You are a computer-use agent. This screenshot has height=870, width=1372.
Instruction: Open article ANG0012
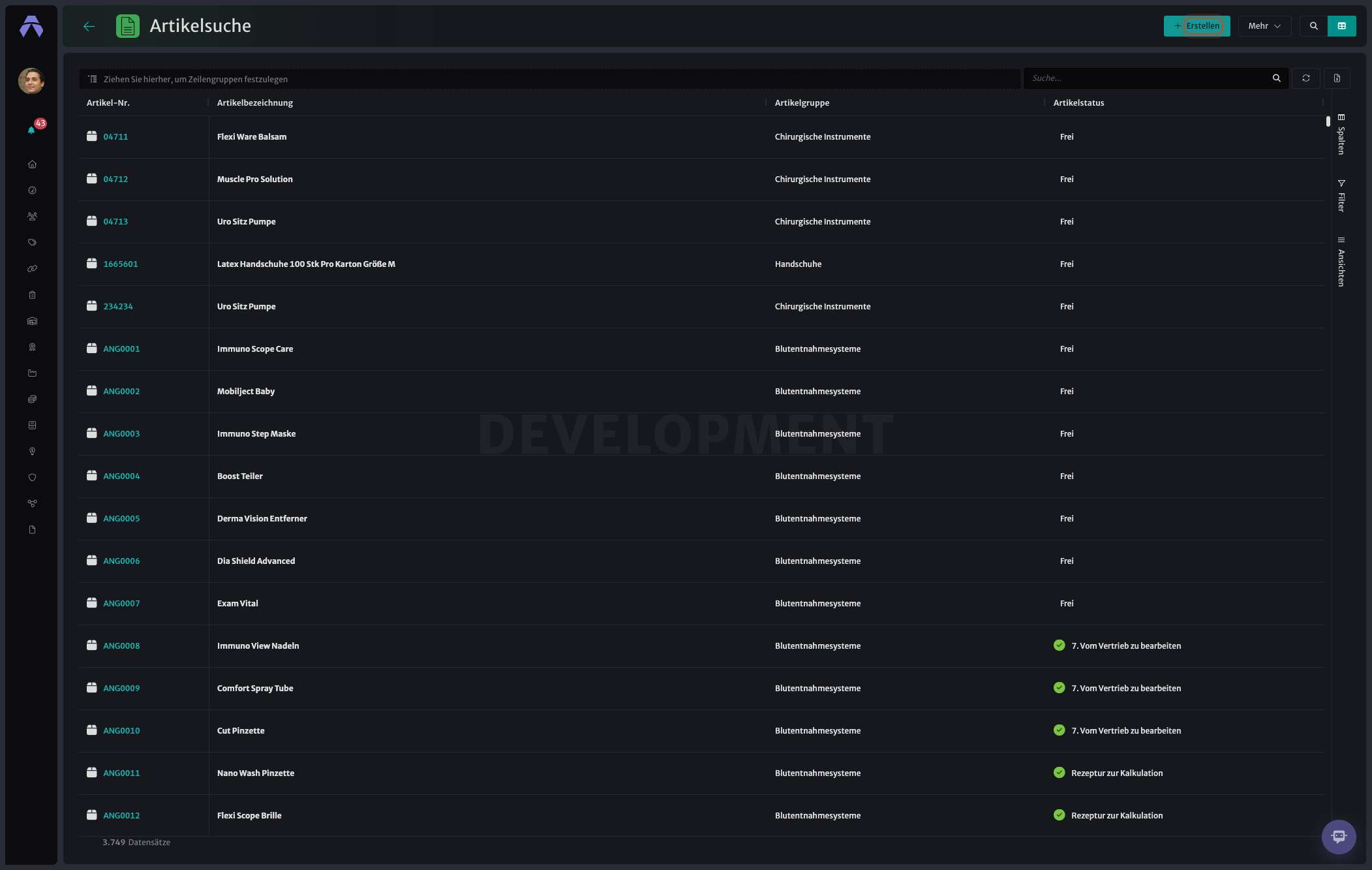[121, 815]
